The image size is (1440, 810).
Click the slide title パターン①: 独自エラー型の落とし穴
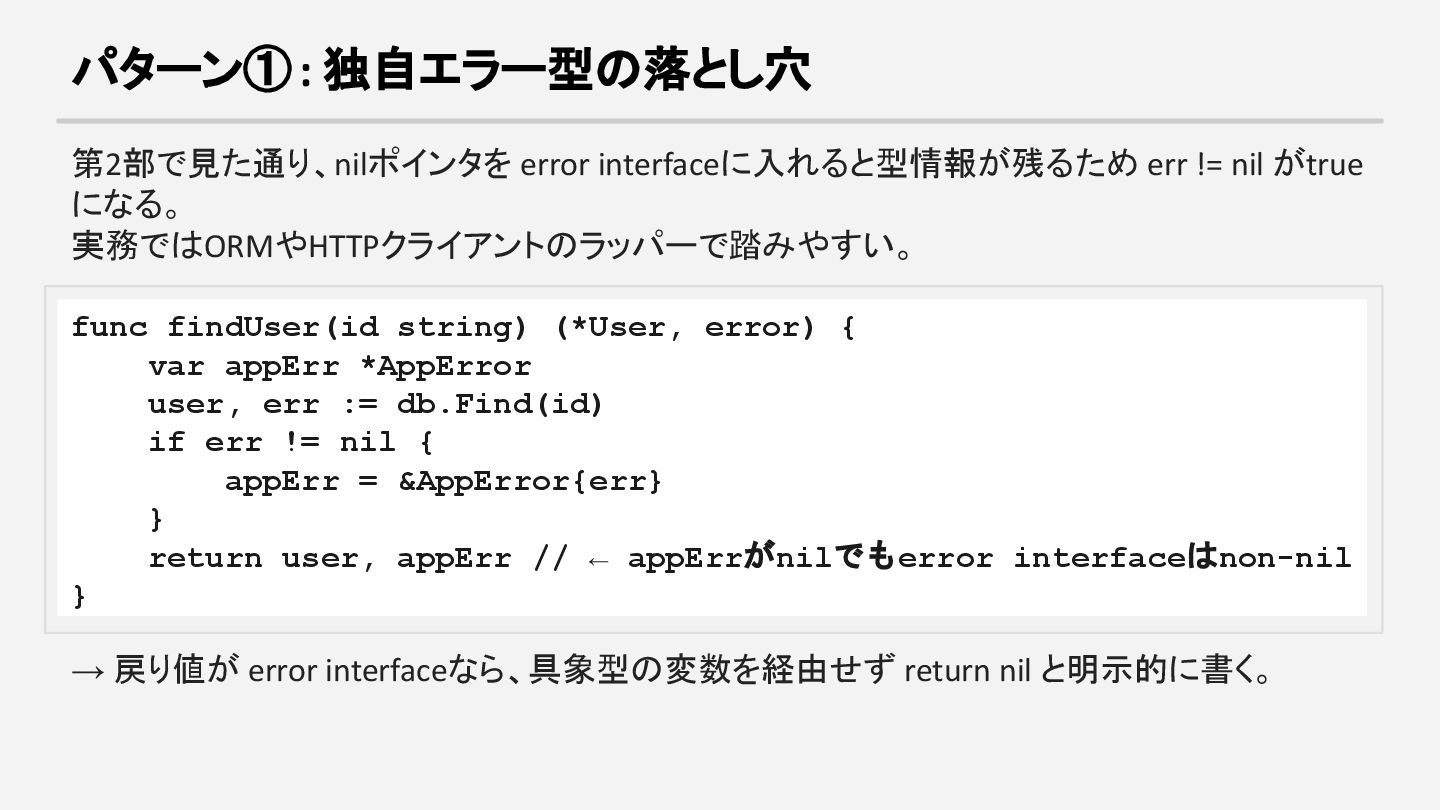point(440,71)
